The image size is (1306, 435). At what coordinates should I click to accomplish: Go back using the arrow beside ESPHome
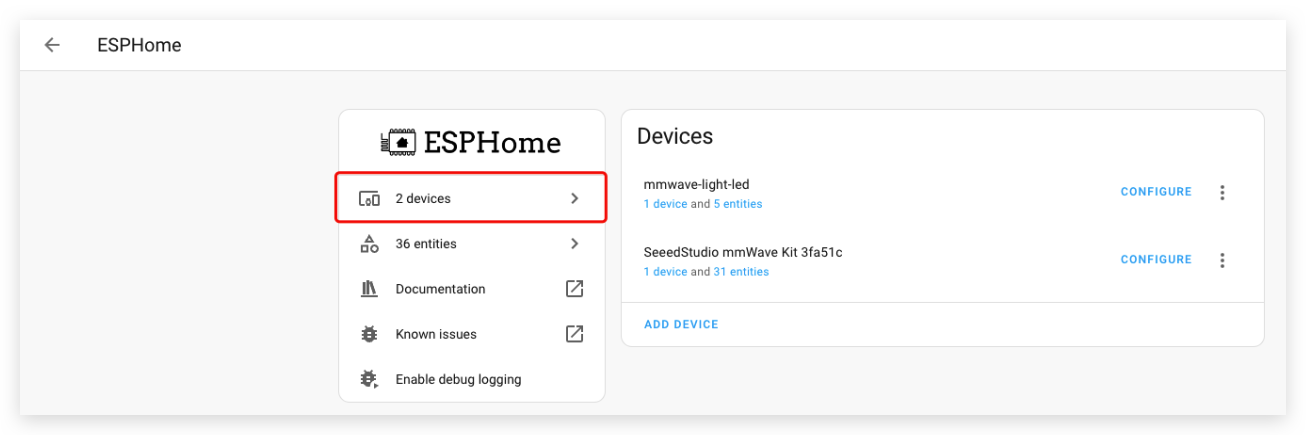pyautogui.click(x=52, y=45)
